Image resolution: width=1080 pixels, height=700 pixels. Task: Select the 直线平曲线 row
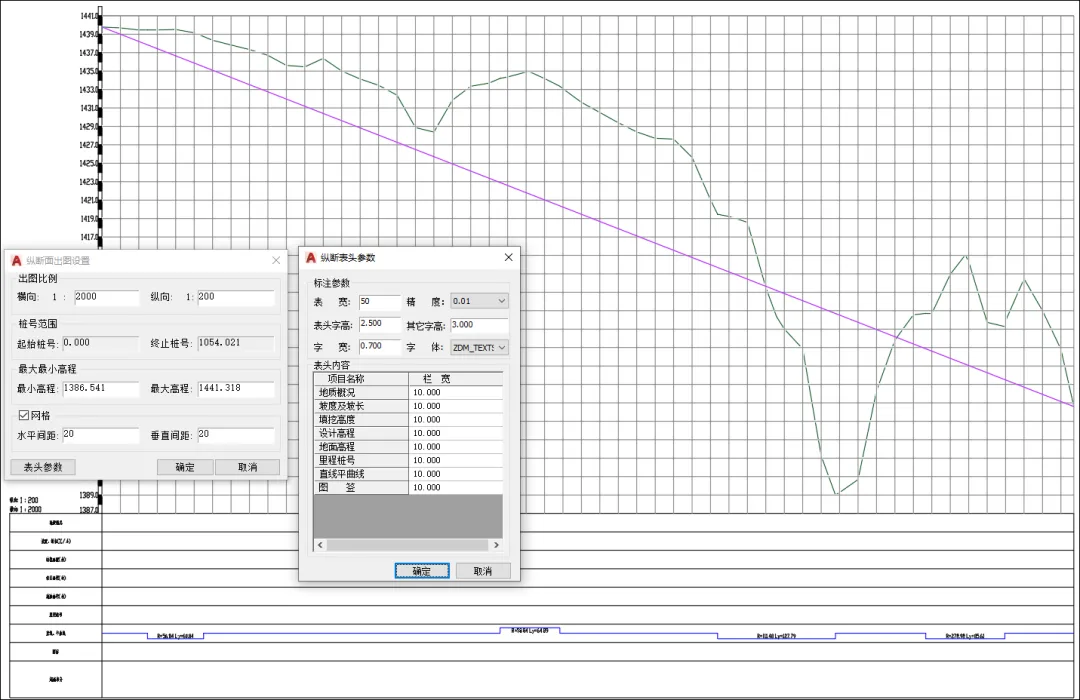(x=408, y=474)
